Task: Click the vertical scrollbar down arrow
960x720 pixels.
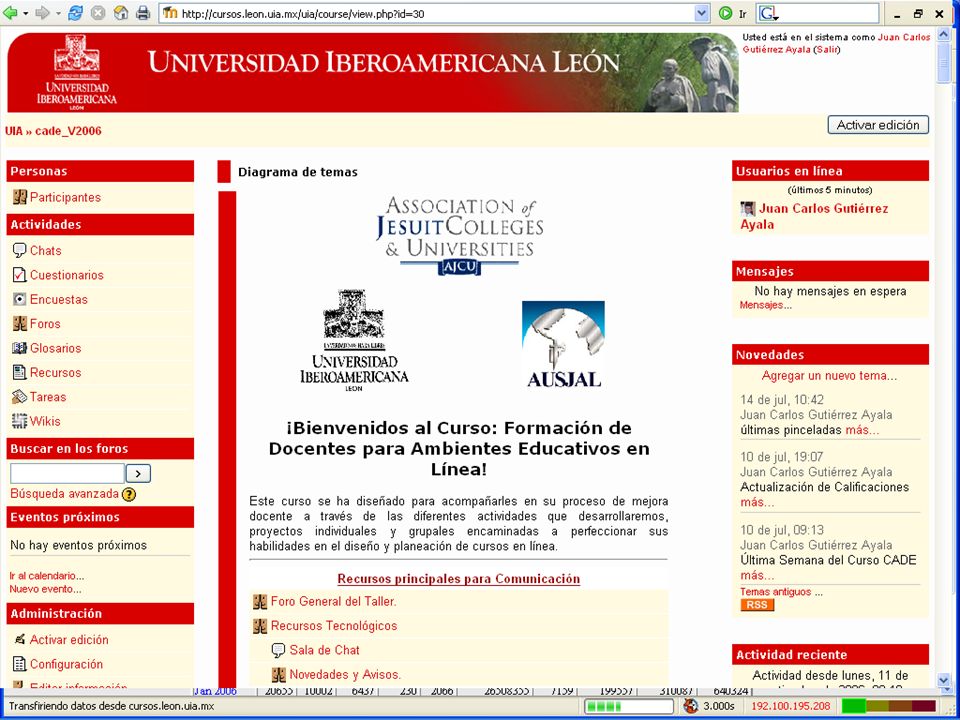Action: [943, 679]
